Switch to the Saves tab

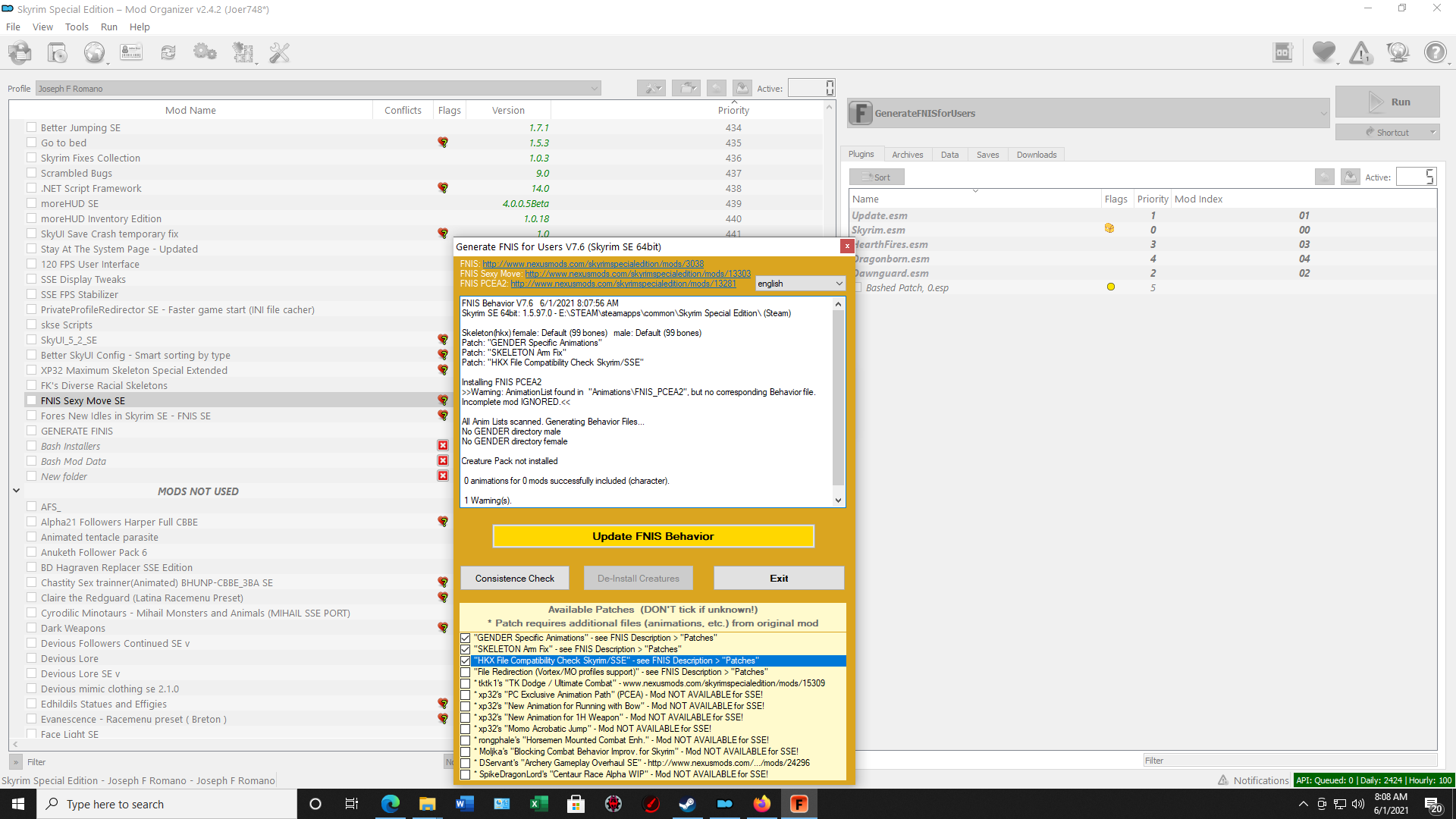pos(987,155)
